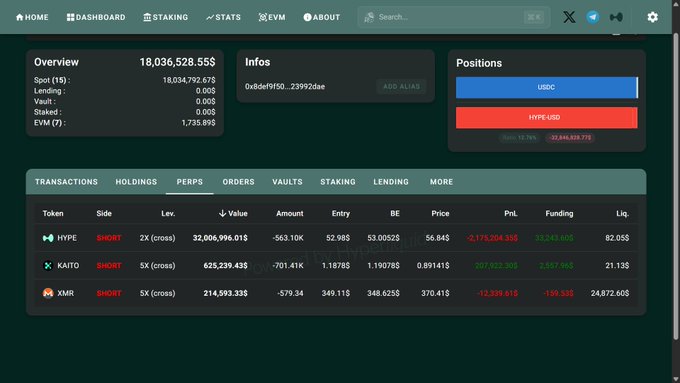Click the HYPE 2X (cross) leverage cell
Screen dimensions: 680x383
(157, 238)
